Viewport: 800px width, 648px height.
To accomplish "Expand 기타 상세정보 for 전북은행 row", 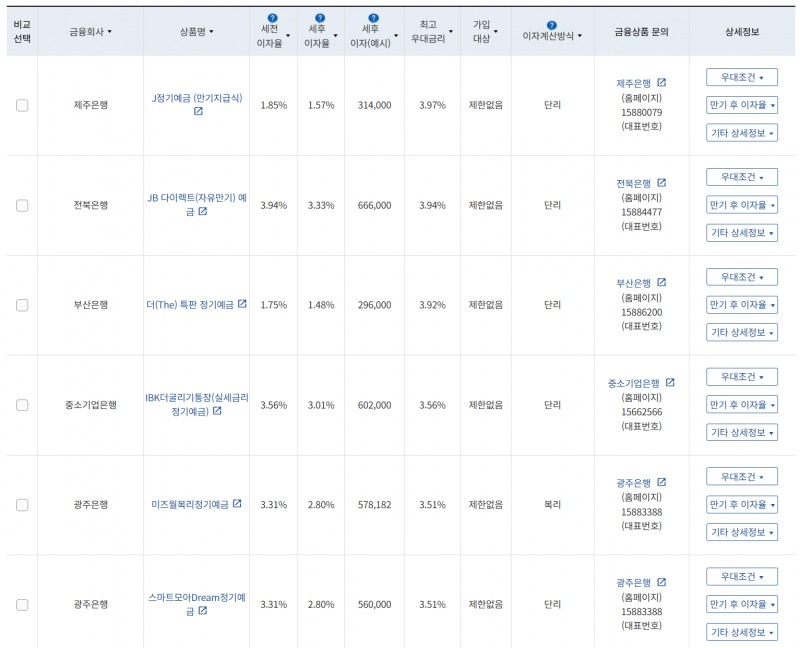I will click(x=742, y=233).
